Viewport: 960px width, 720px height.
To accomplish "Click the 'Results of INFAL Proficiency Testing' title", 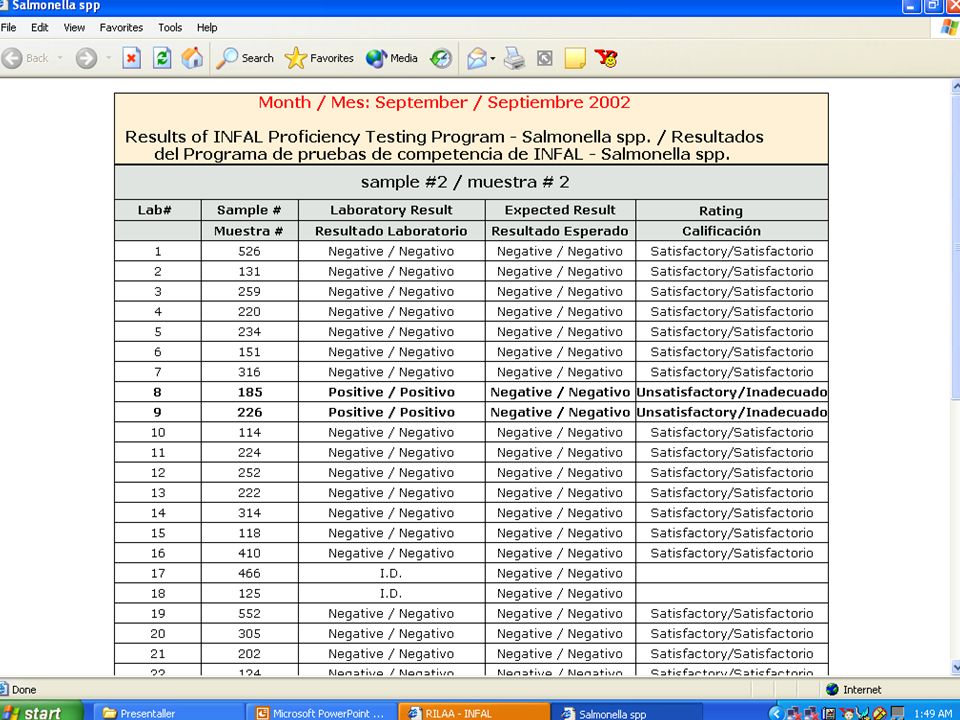I will tap(444, 145).
